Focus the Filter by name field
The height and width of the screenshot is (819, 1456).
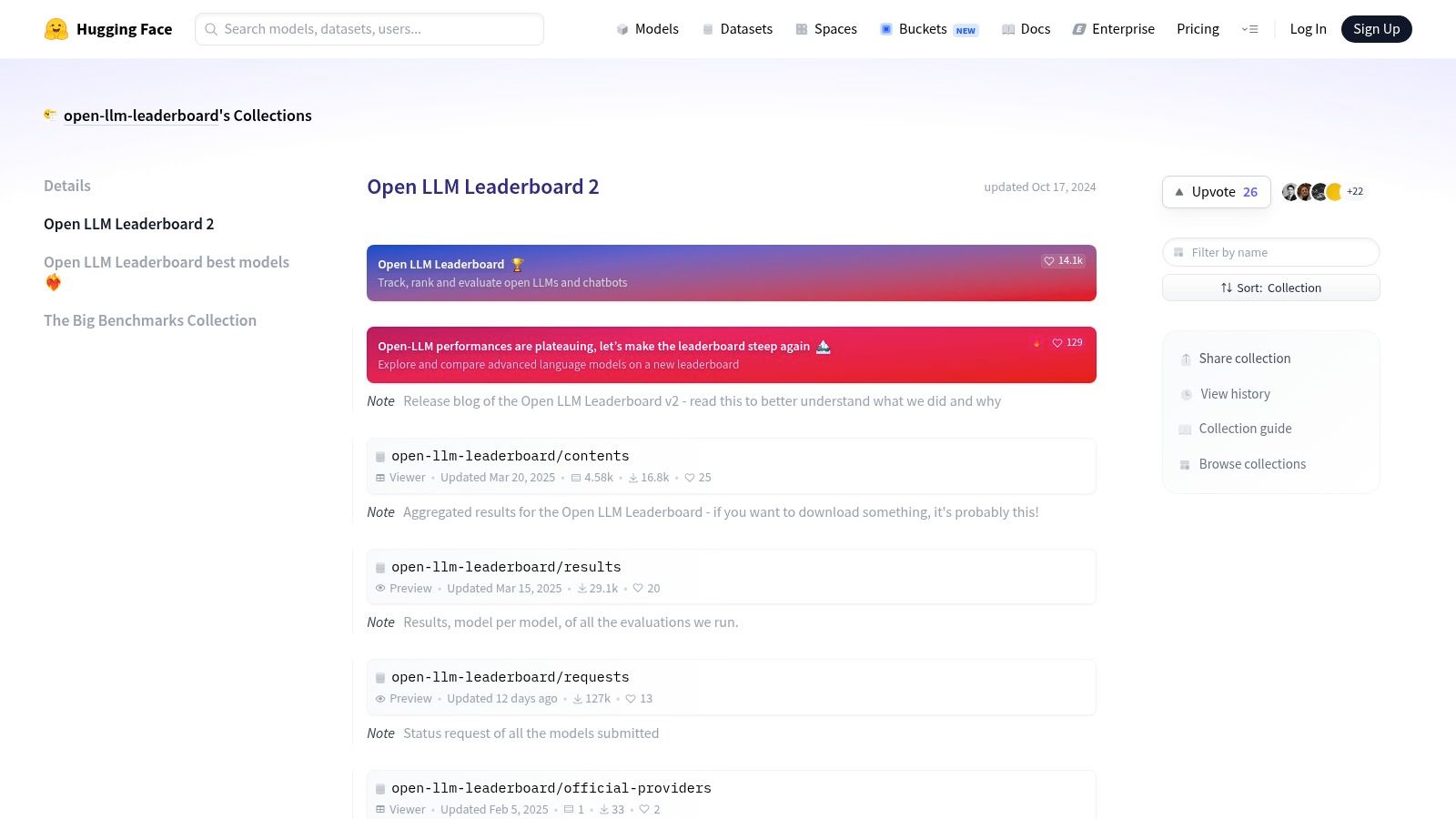point(1271,252)
